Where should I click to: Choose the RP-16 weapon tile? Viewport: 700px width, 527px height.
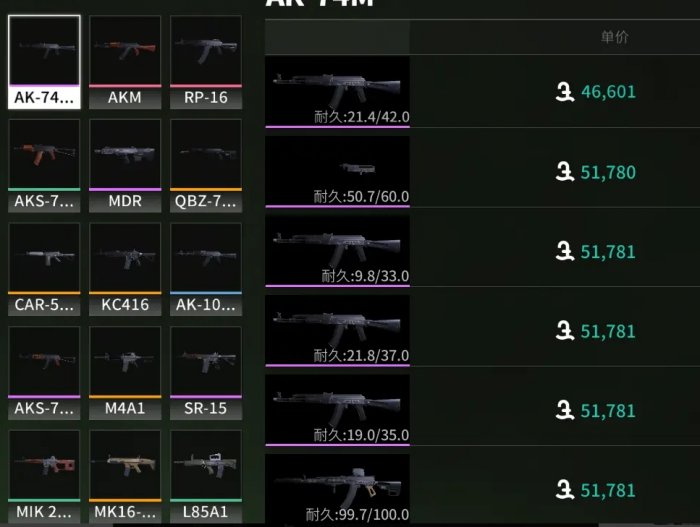coord(206,62)
